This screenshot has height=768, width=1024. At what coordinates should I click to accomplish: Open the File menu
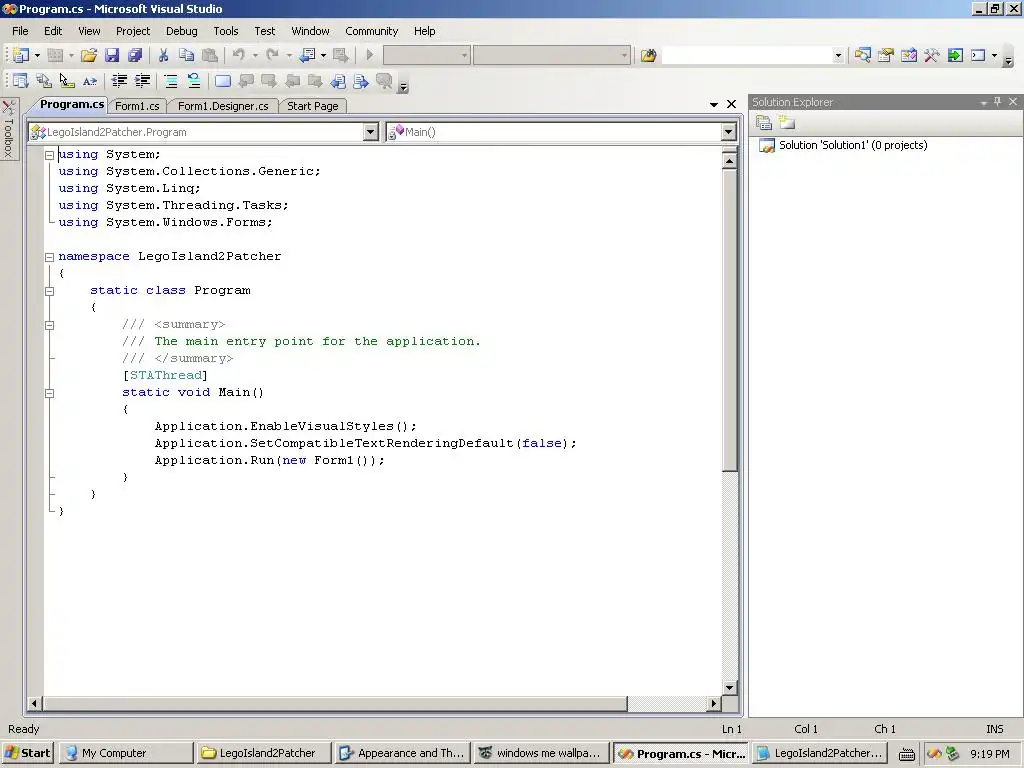click(20, 31)
